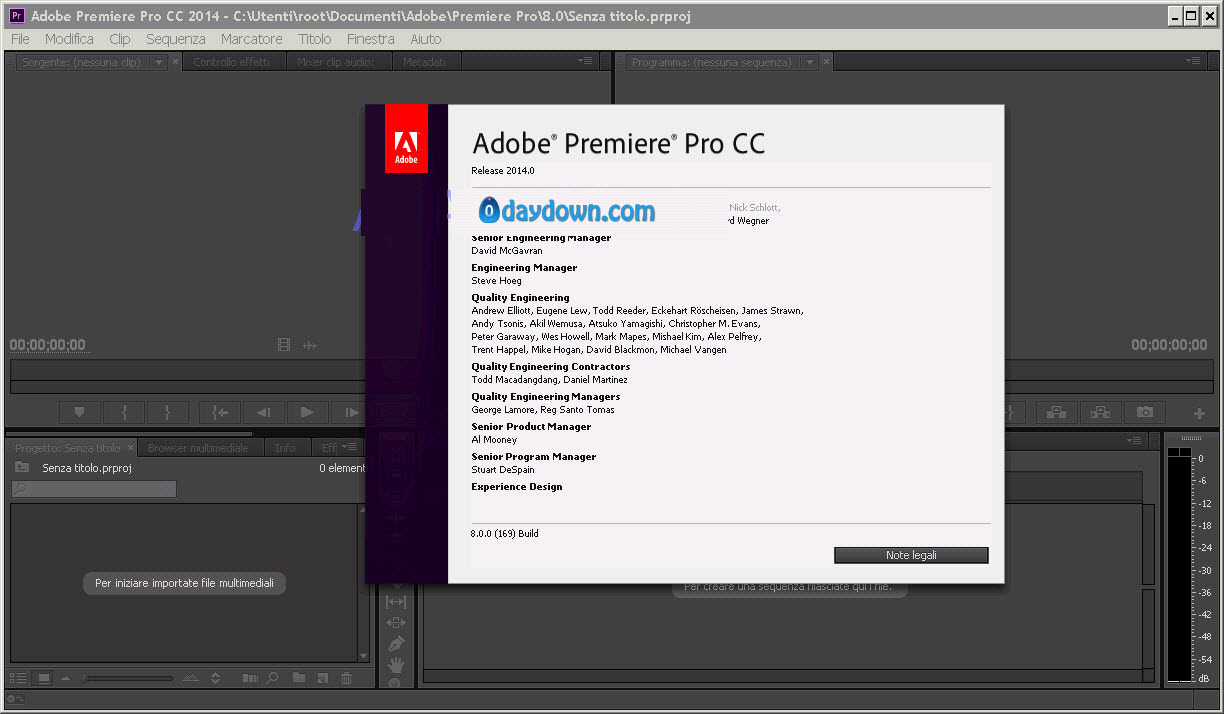Viewport: 1224px width, 714px height.
Task: Open the Sorgente clip dropdown arrow
Action: click(x=159, y=62)
